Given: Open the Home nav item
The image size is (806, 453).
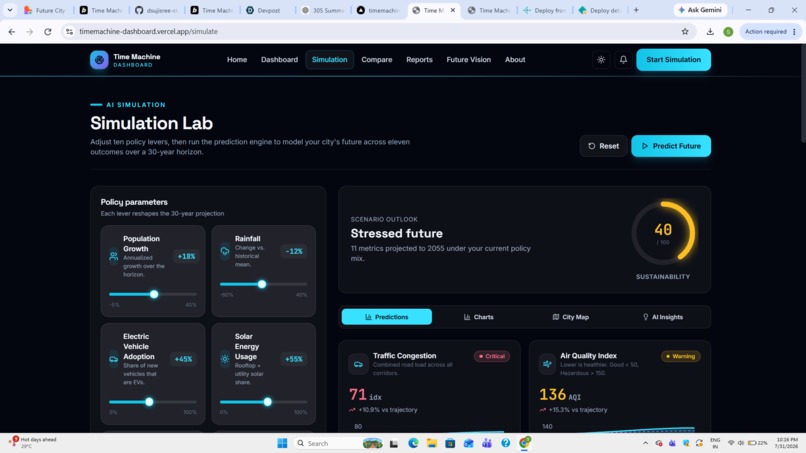Looking at the screenshot, I should [237, 60].
